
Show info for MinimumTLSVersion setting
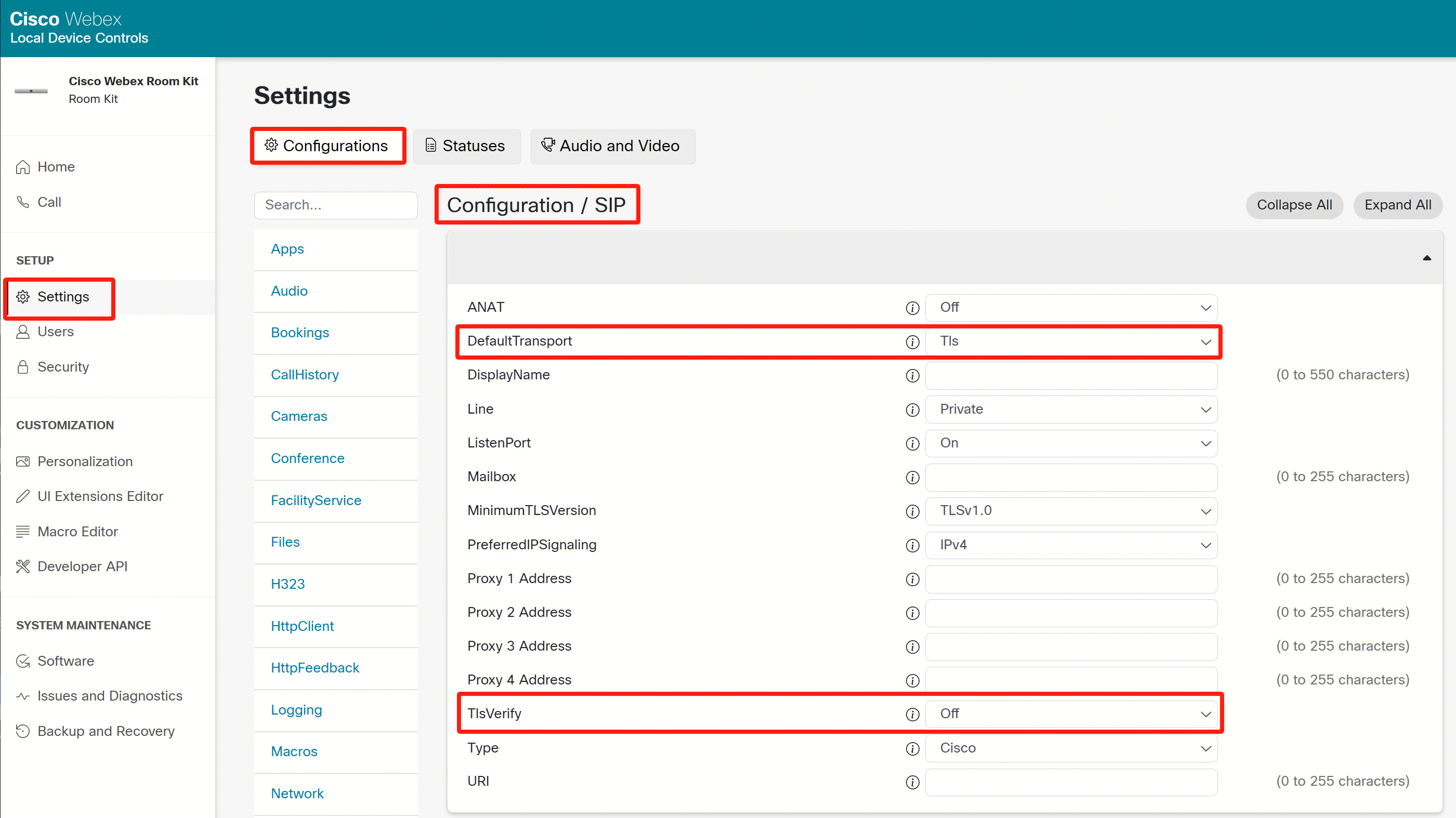coord(912,511)
